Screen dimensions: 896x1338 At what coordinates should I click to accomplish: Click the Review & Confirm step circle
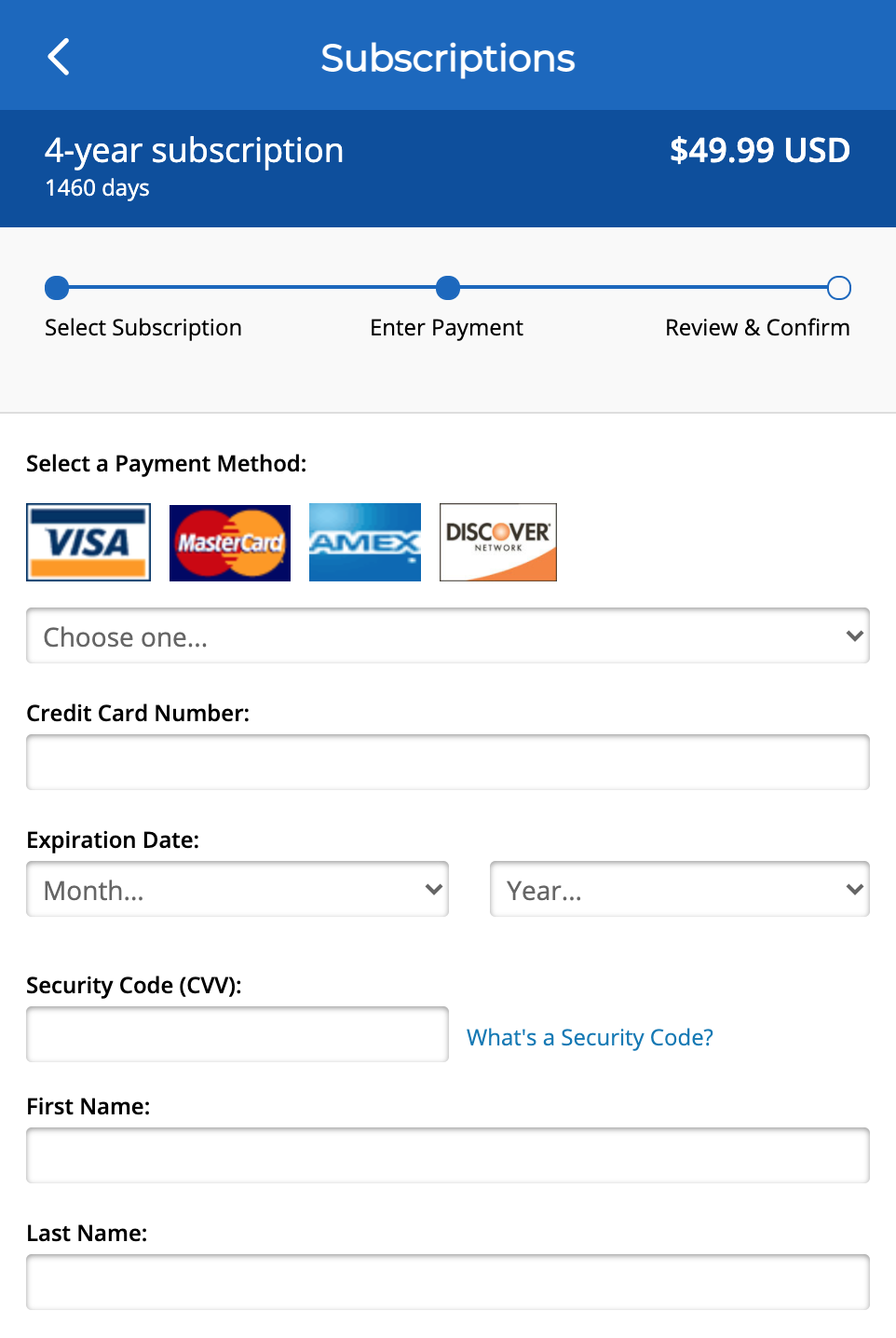coord(838,288)
